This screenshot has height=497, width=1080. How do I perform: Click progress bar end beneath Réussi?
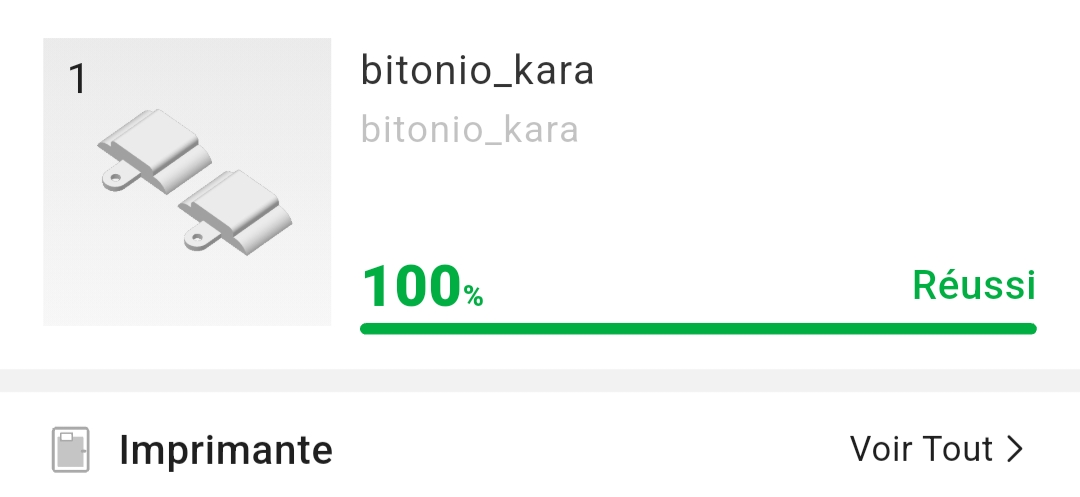pyautogui.click(x=1025, y=328)
